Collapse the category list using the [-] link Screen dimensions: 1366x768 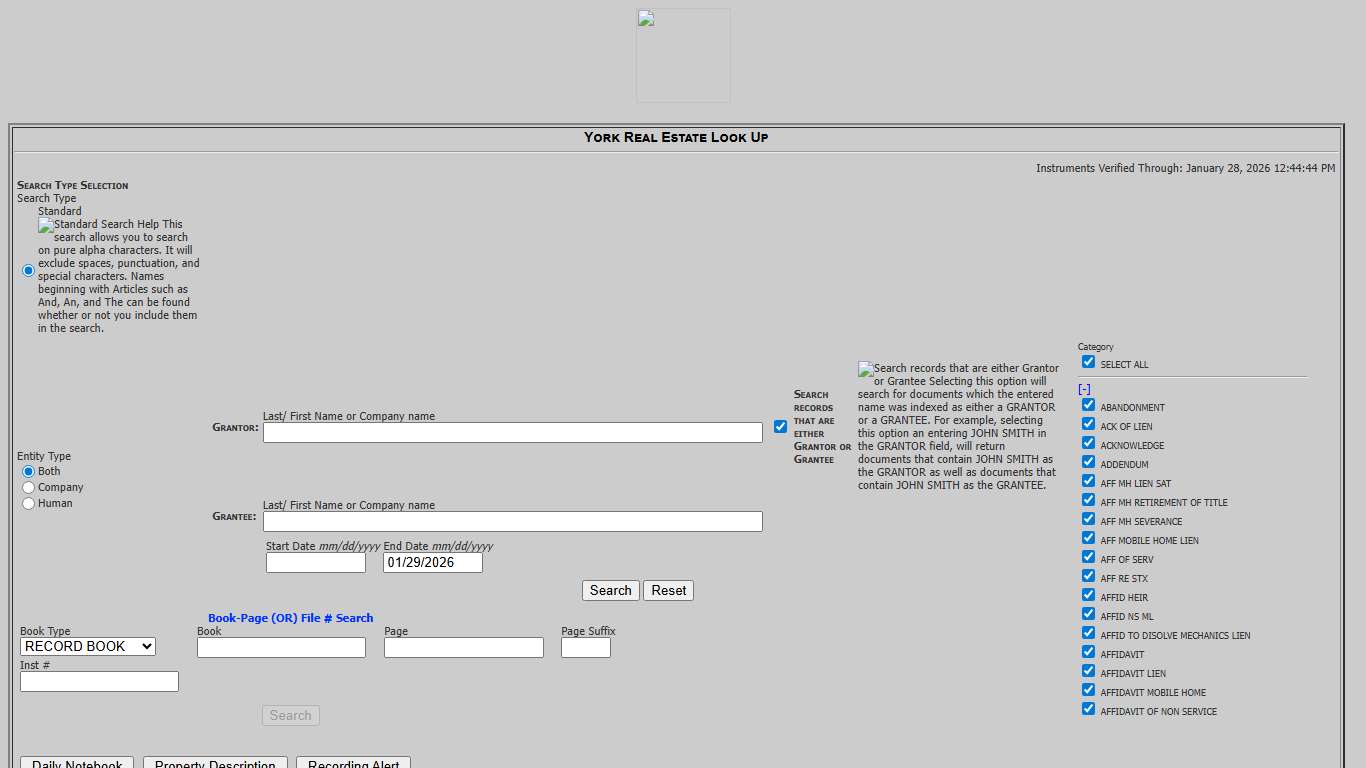[1084, 388]
